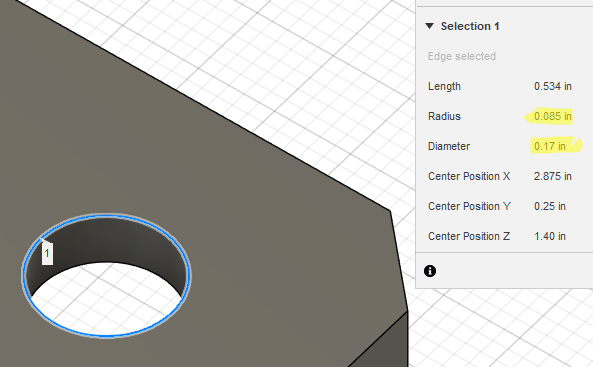Image resolution: width=593 pixels, height=367 pixels.
Task: Click the highlighted Diameter value 0.17 in
Action: tap(550, 146)
